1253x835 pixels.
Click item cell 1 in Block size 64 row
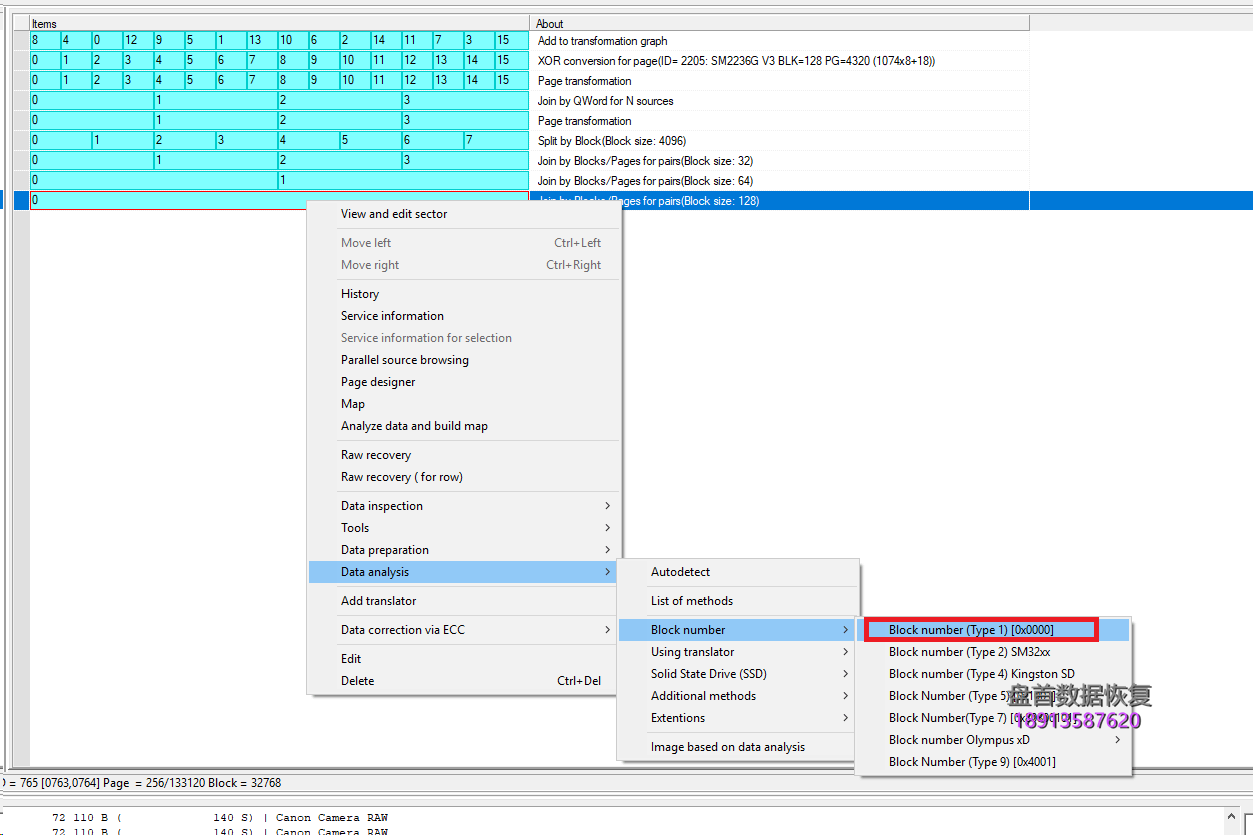[x=403, y=181]
